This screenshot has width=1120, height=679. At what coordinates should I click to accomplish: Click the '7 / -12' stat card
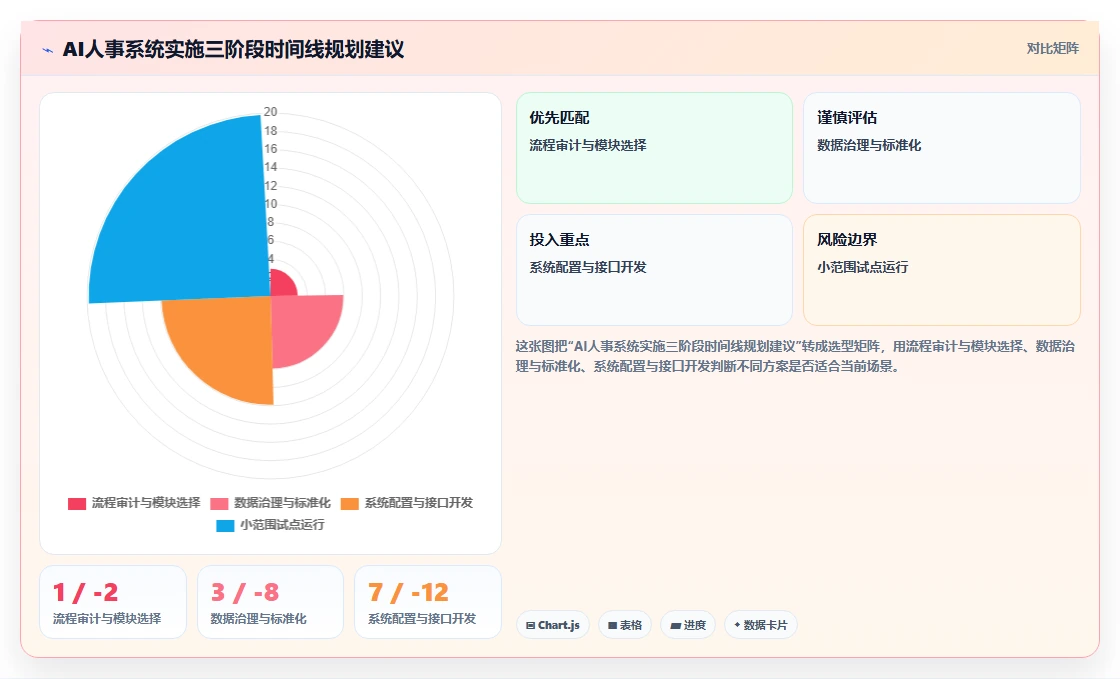pos(428,602)
